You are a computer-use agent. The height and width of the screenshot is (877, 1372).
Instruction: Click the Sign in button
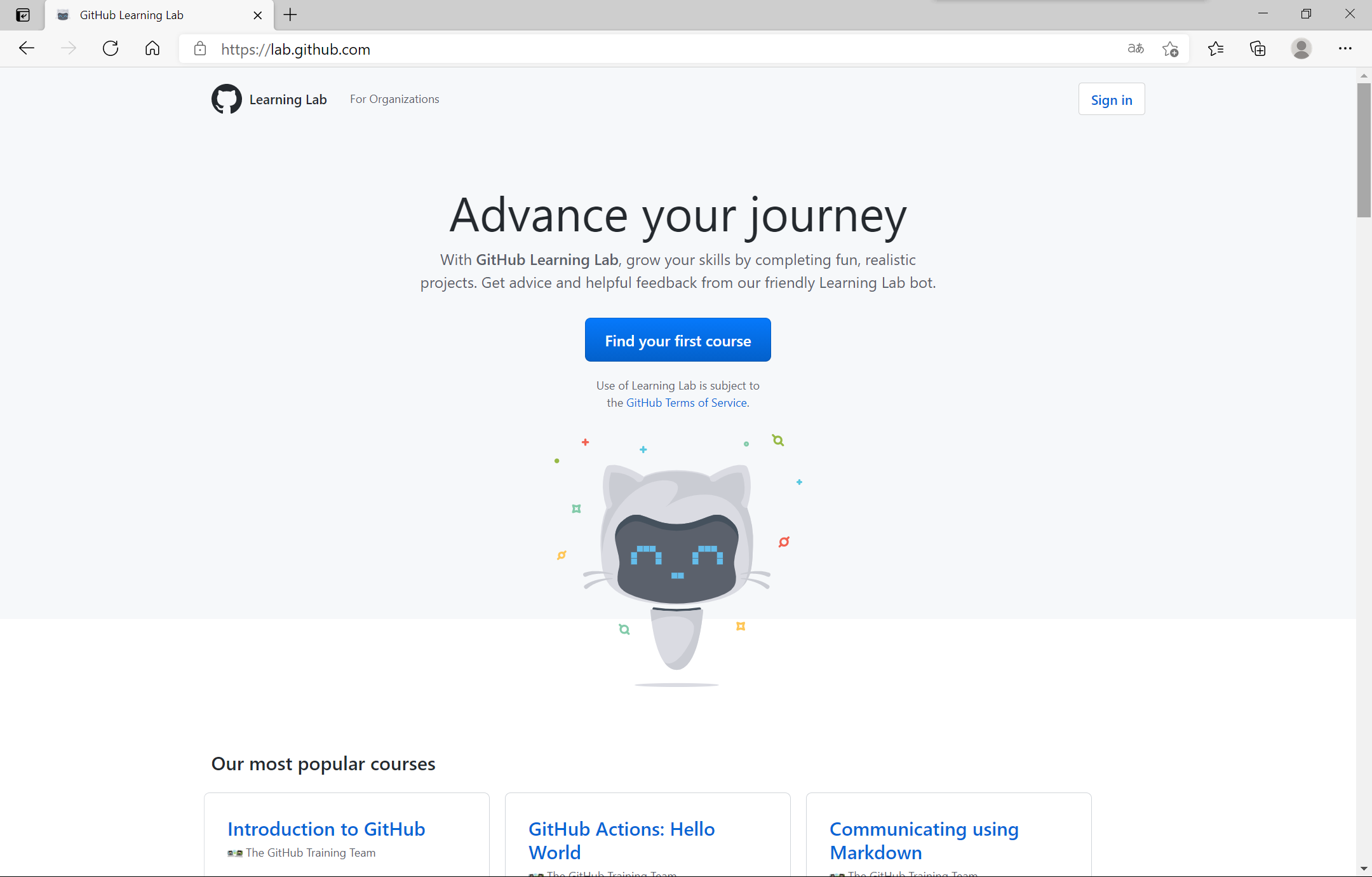pyautogui.click(x=1111, y=100)
